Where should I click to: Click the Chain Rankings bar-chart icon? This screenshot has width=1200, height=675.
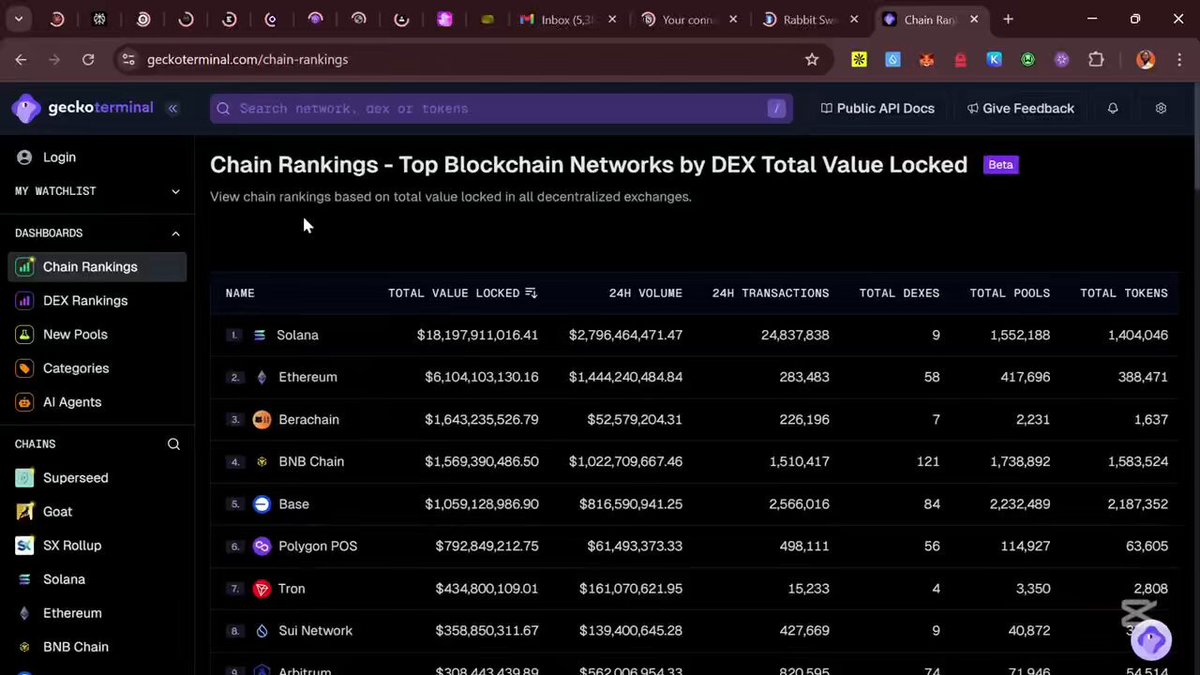tap(24, 267)
